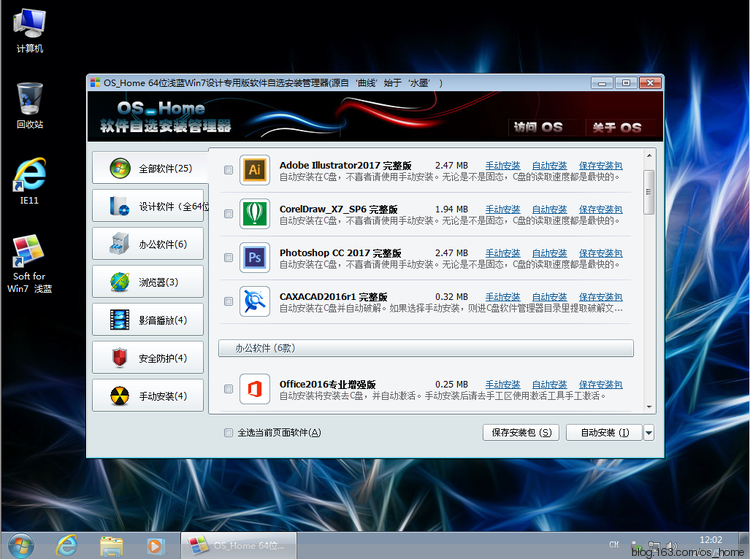Open the Recycle Bin desktop icon
Image resolution: width=750 pixels, height=559 pixels.
pos(30,99)
